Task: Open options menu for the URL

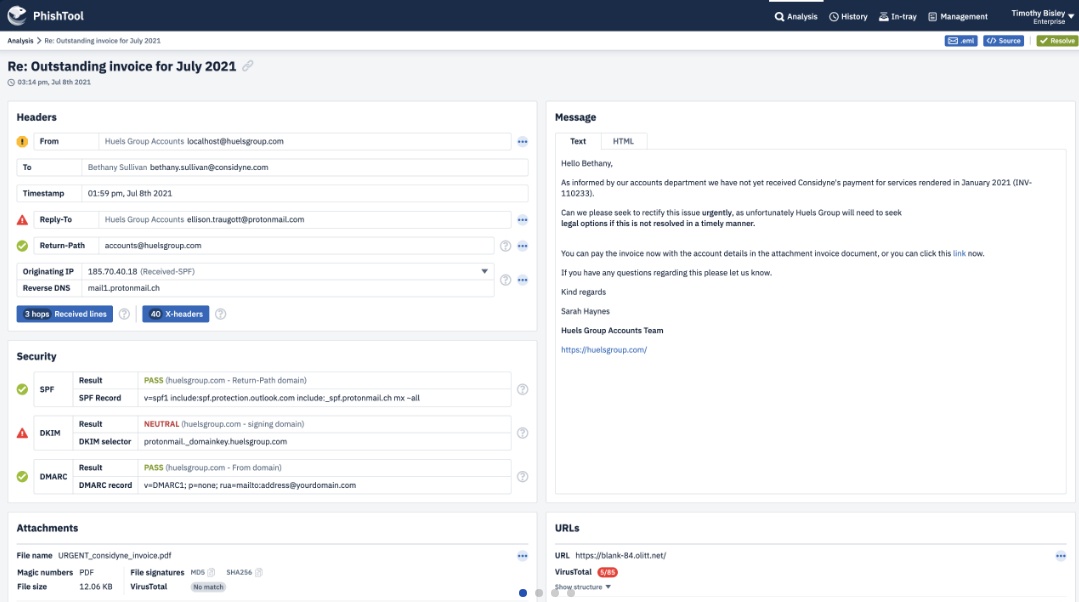Action: 1060,556
